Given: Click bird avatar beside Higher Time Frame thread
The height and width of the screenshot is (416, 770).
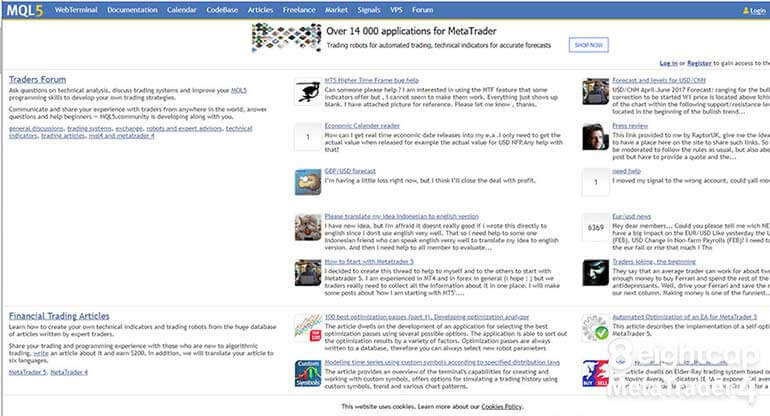Looking at the screenshot, I should coord(308,91).
